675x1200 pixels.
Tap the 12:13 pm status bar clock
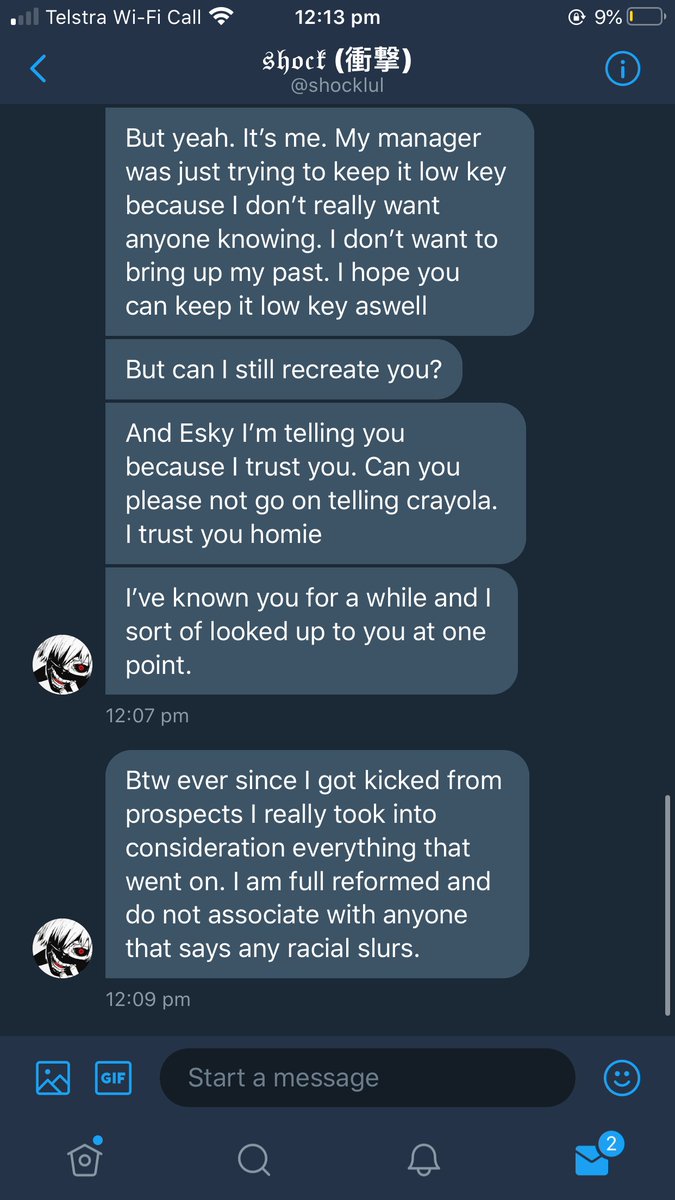click(337, 17)
